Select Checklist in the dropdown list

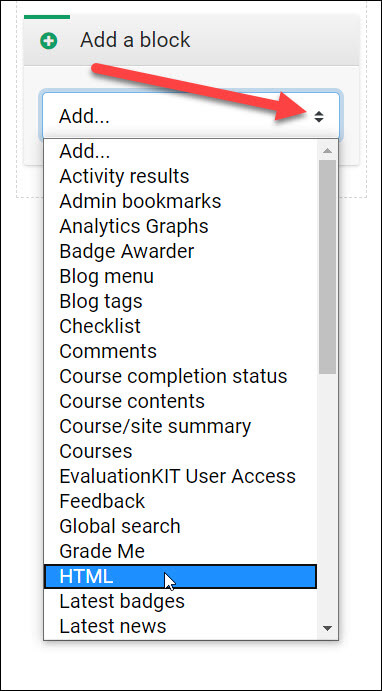(x=100, y=326)
